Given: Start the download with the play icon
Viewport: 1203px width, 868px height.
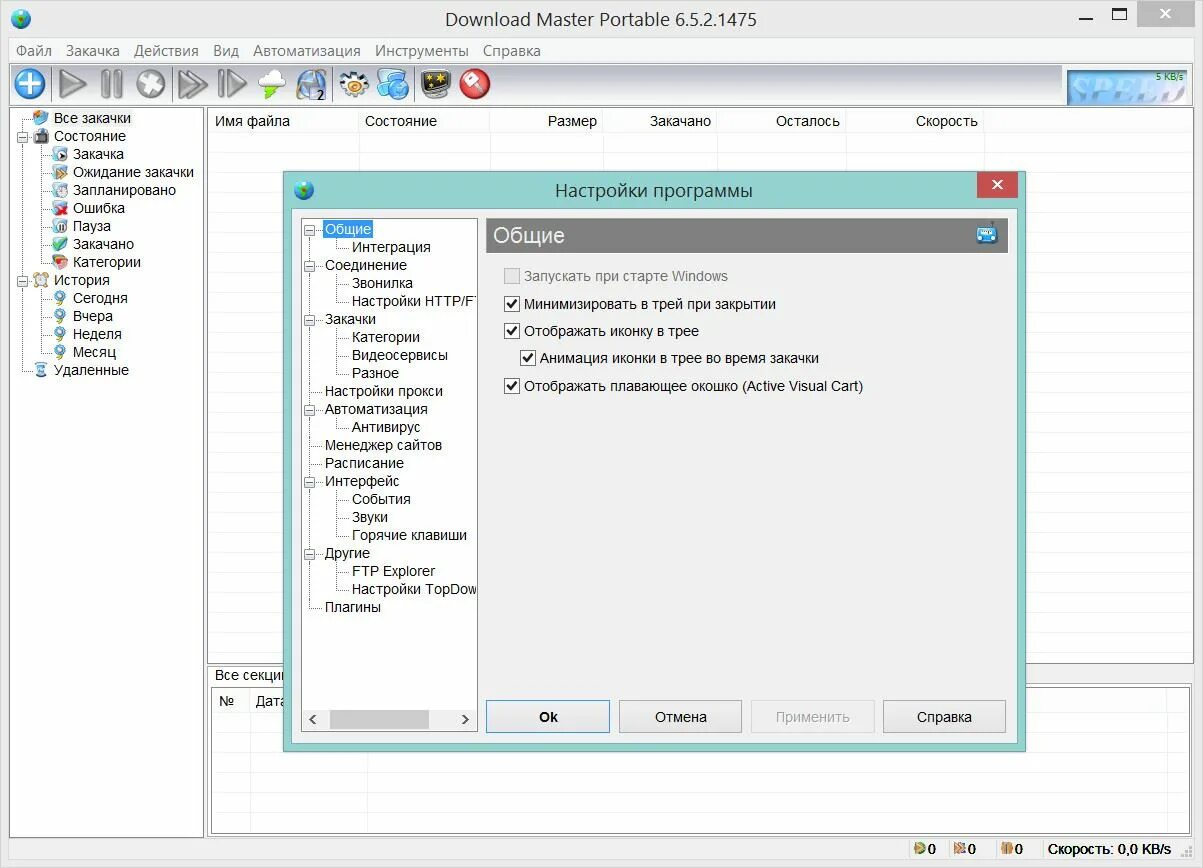Looking at the screenshot, I should point(72,84).
